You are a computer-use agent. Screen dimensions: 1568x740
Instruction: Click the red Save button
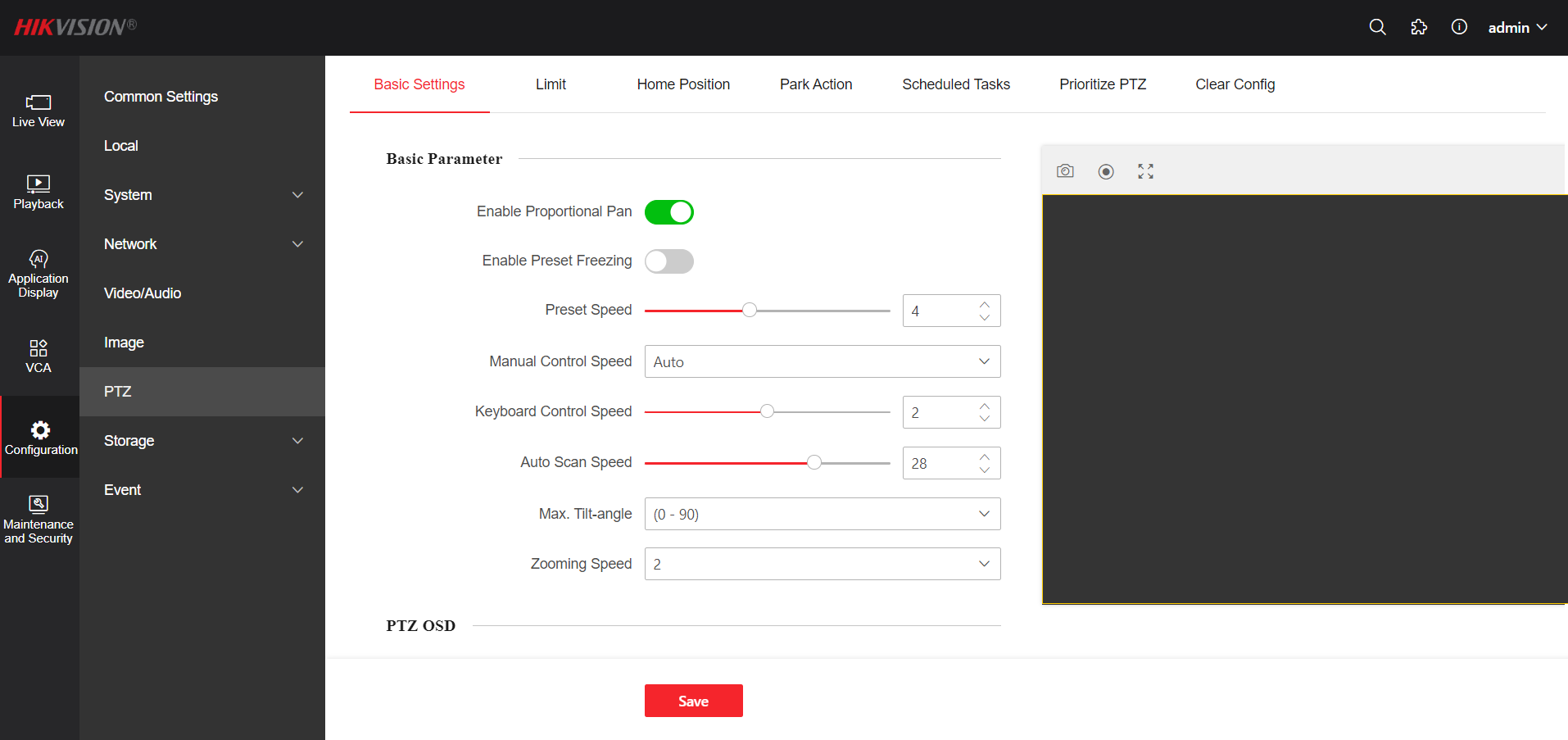[693, 701]
